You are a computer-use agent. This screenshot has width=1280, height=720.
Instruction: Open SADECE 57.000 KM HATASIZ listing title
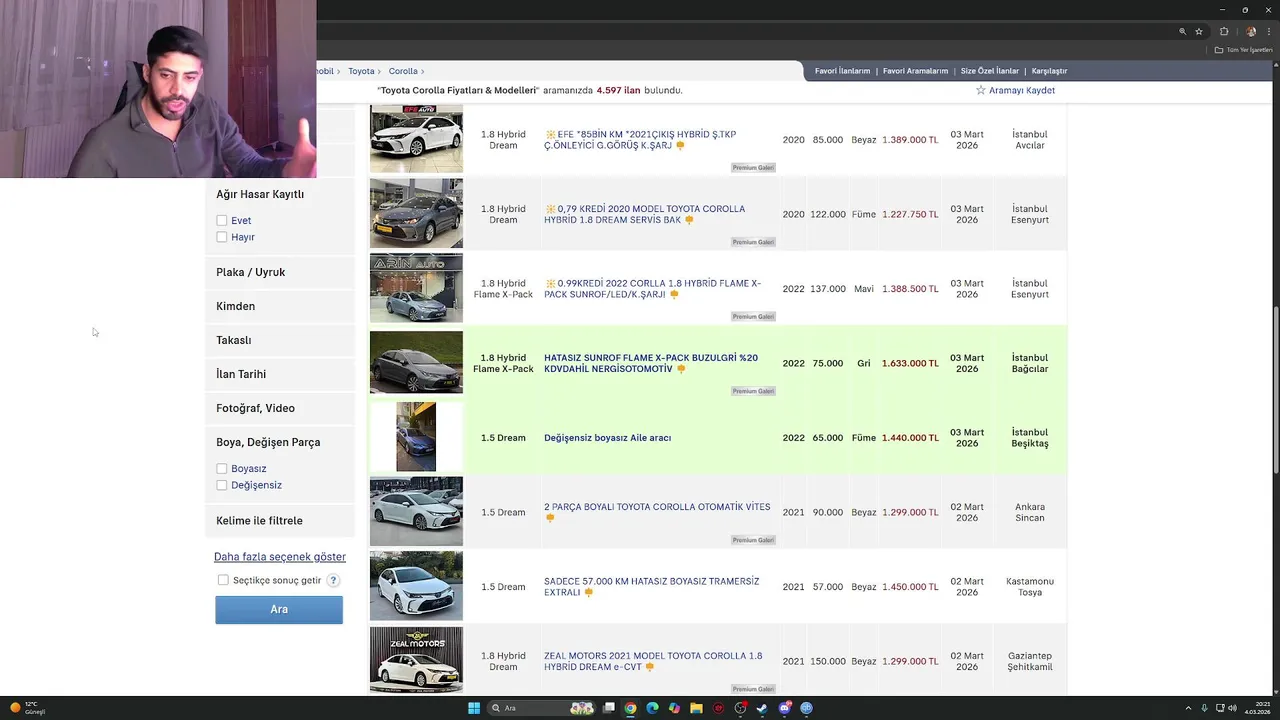coord(651,587)
